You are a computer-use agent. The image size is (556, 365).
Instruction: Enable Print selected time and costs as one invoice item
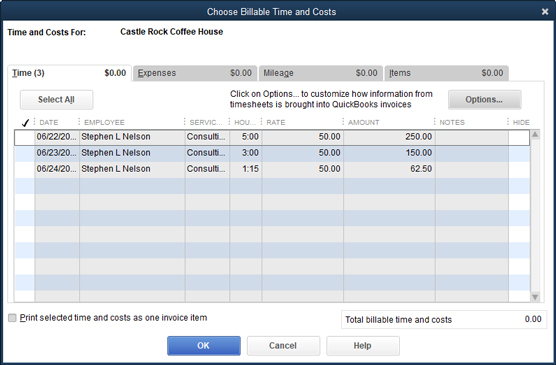12,318
